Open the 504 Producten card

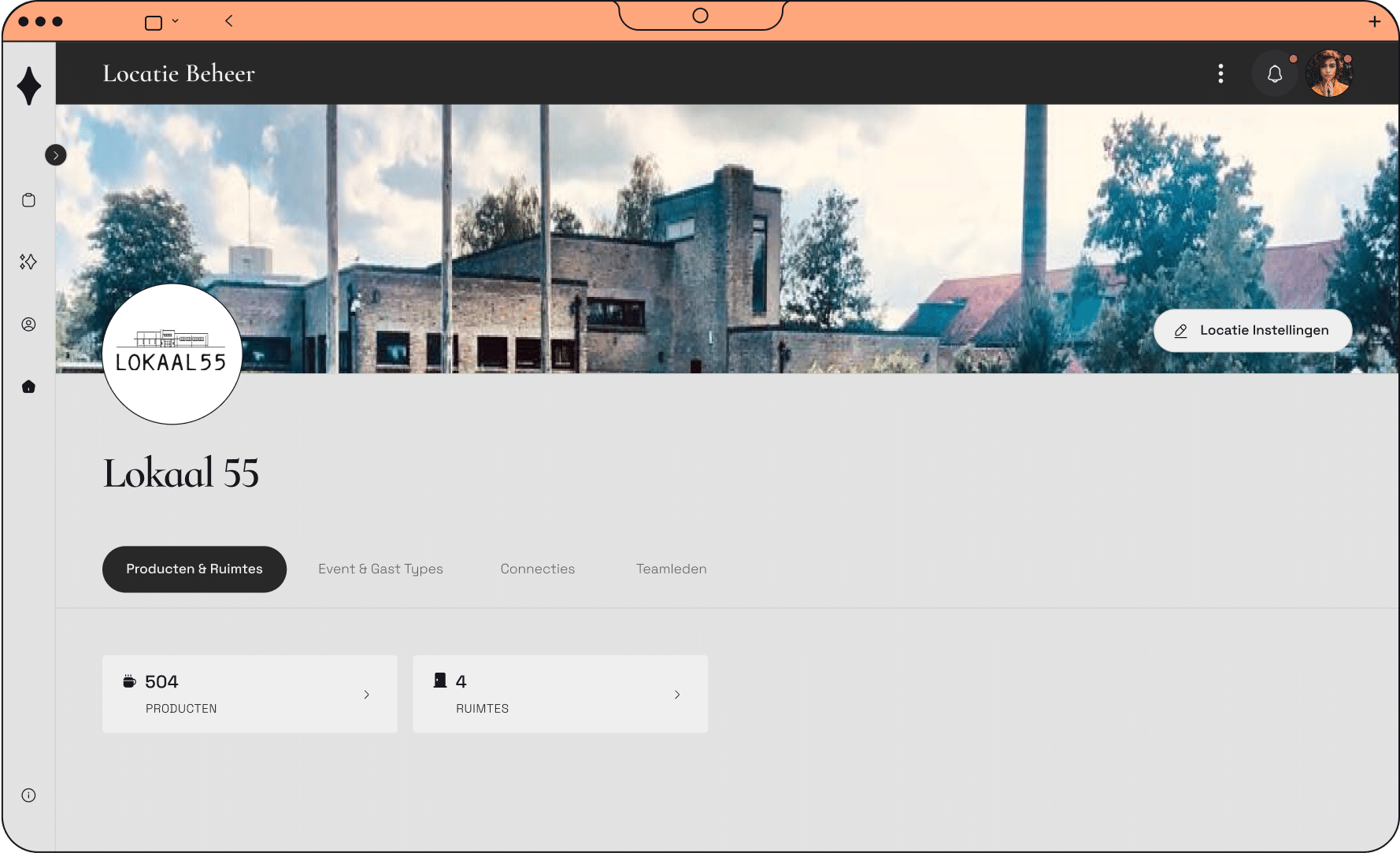point(250,694)
